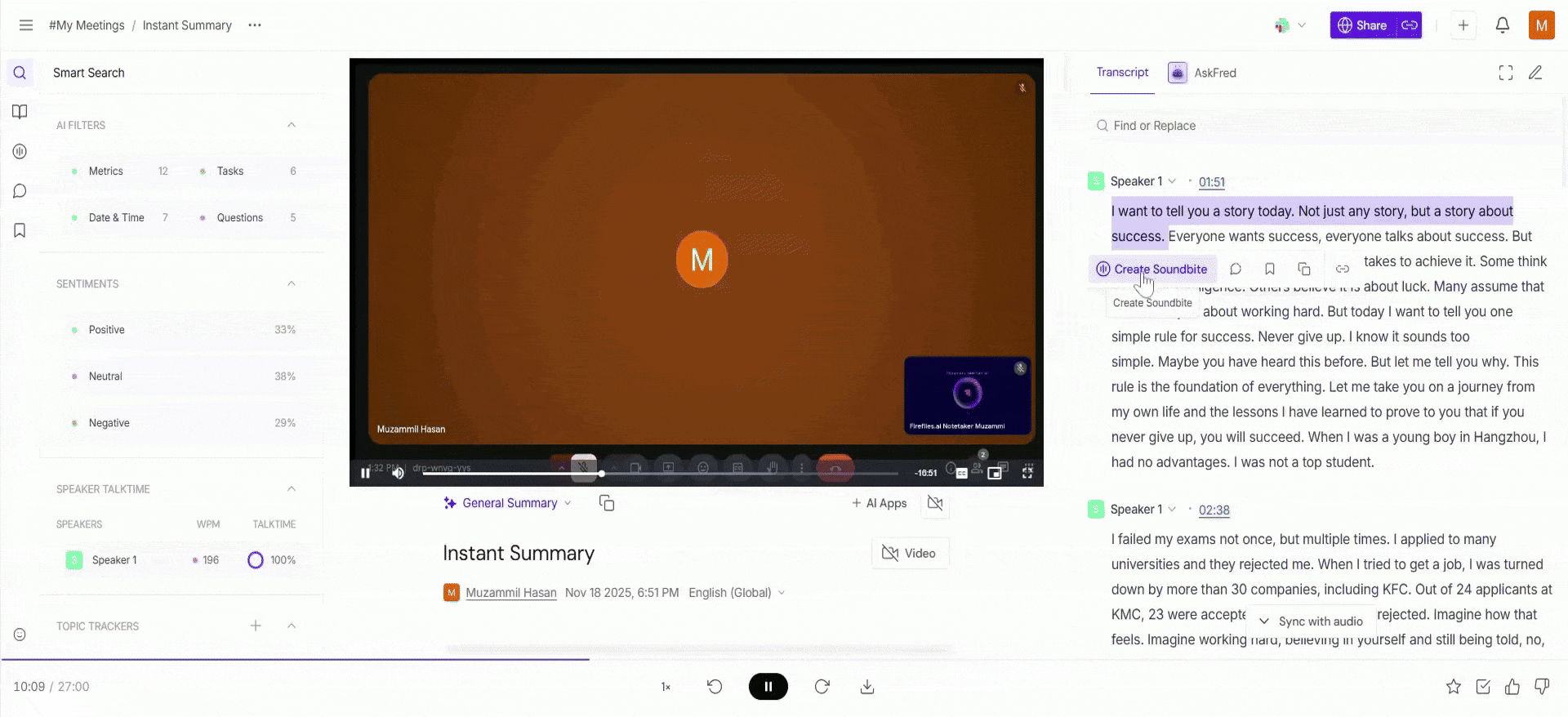This screenshot has width=1568, height=717.
Task: Go to #My Meetings breadcrumb
Action: coord(87,25)
